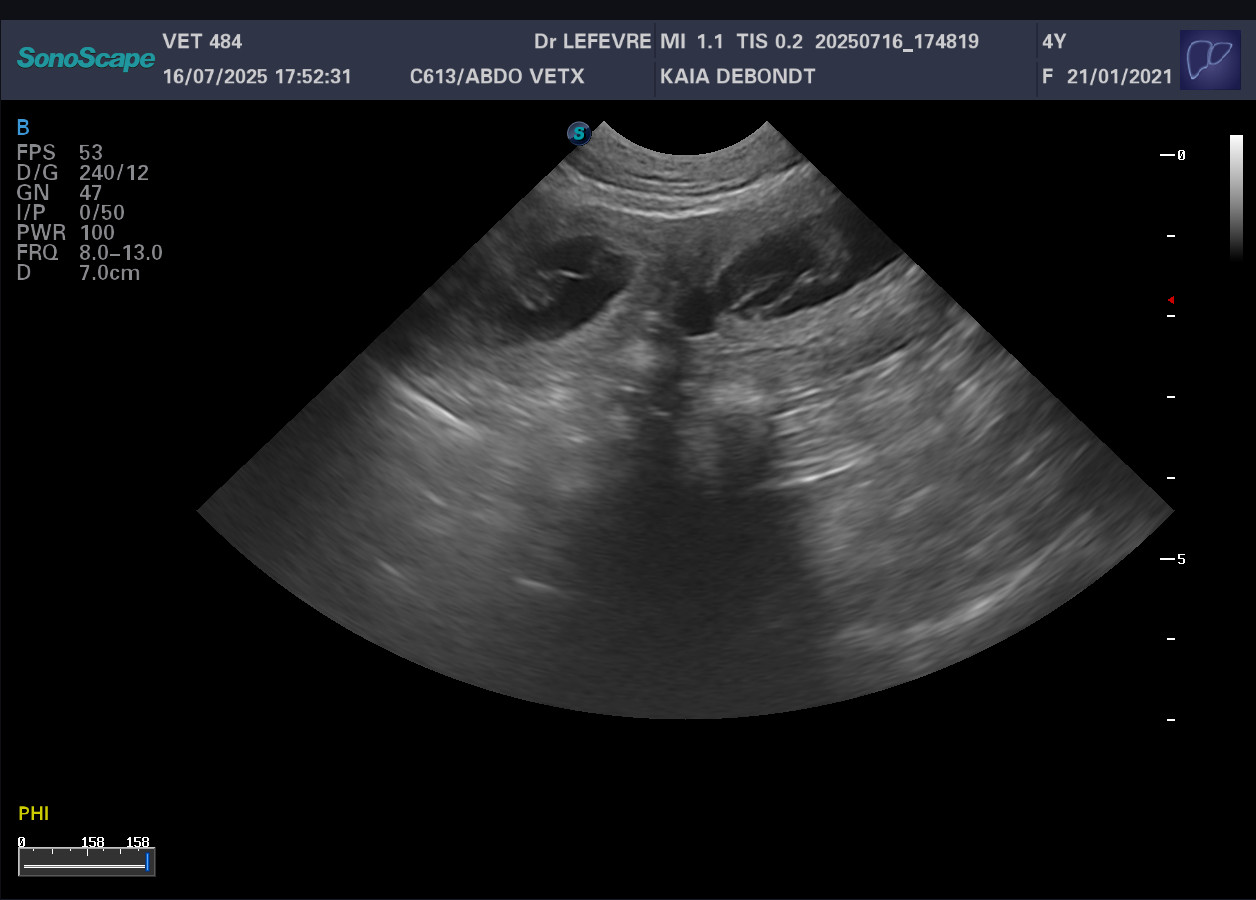This screenshot has height=900, width=1256.
Task: Click the probe orientation S marker
Action: pos(579,133)
